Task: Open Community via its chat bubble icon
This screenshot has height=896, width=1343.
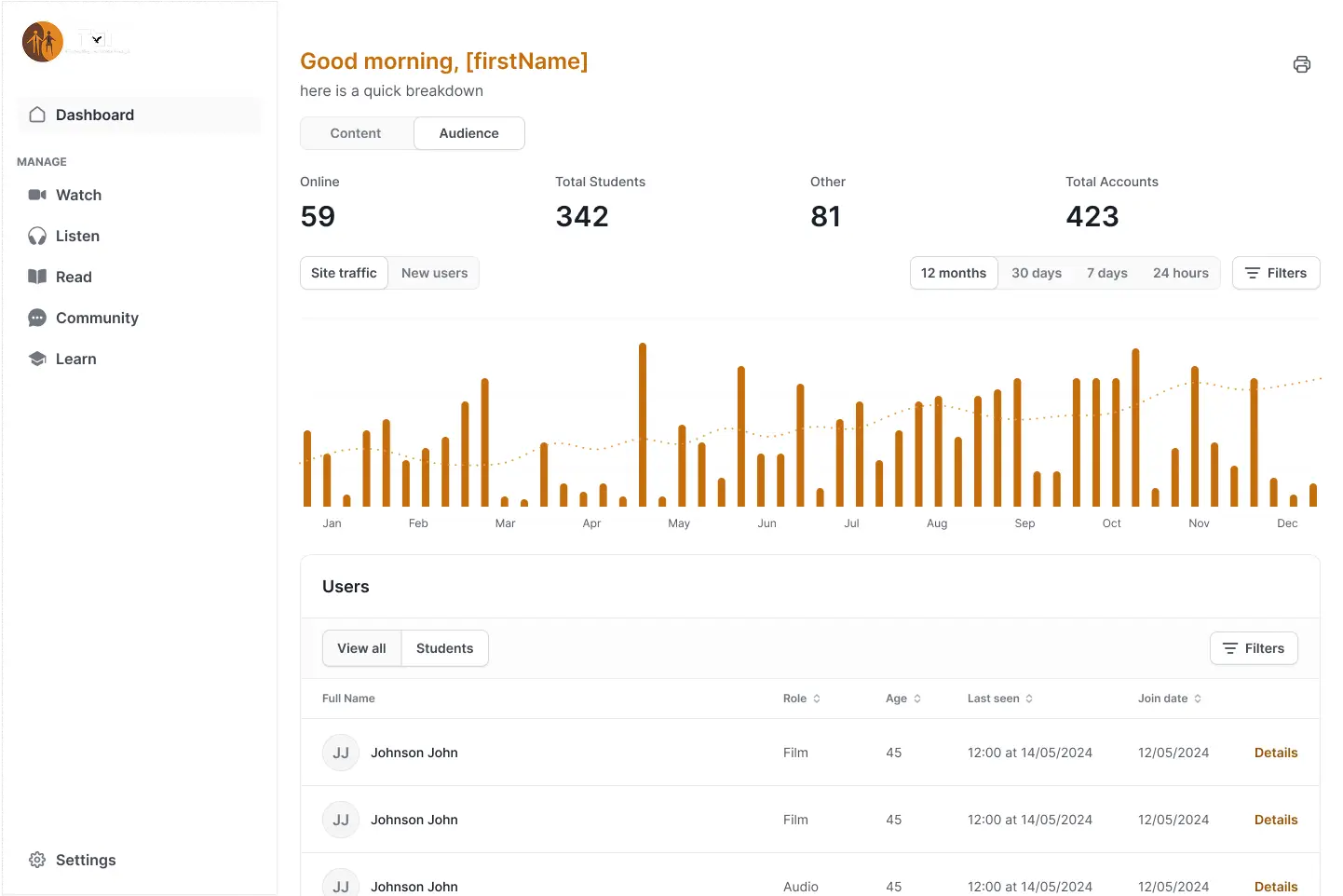Action: click(x=37, y=318)
